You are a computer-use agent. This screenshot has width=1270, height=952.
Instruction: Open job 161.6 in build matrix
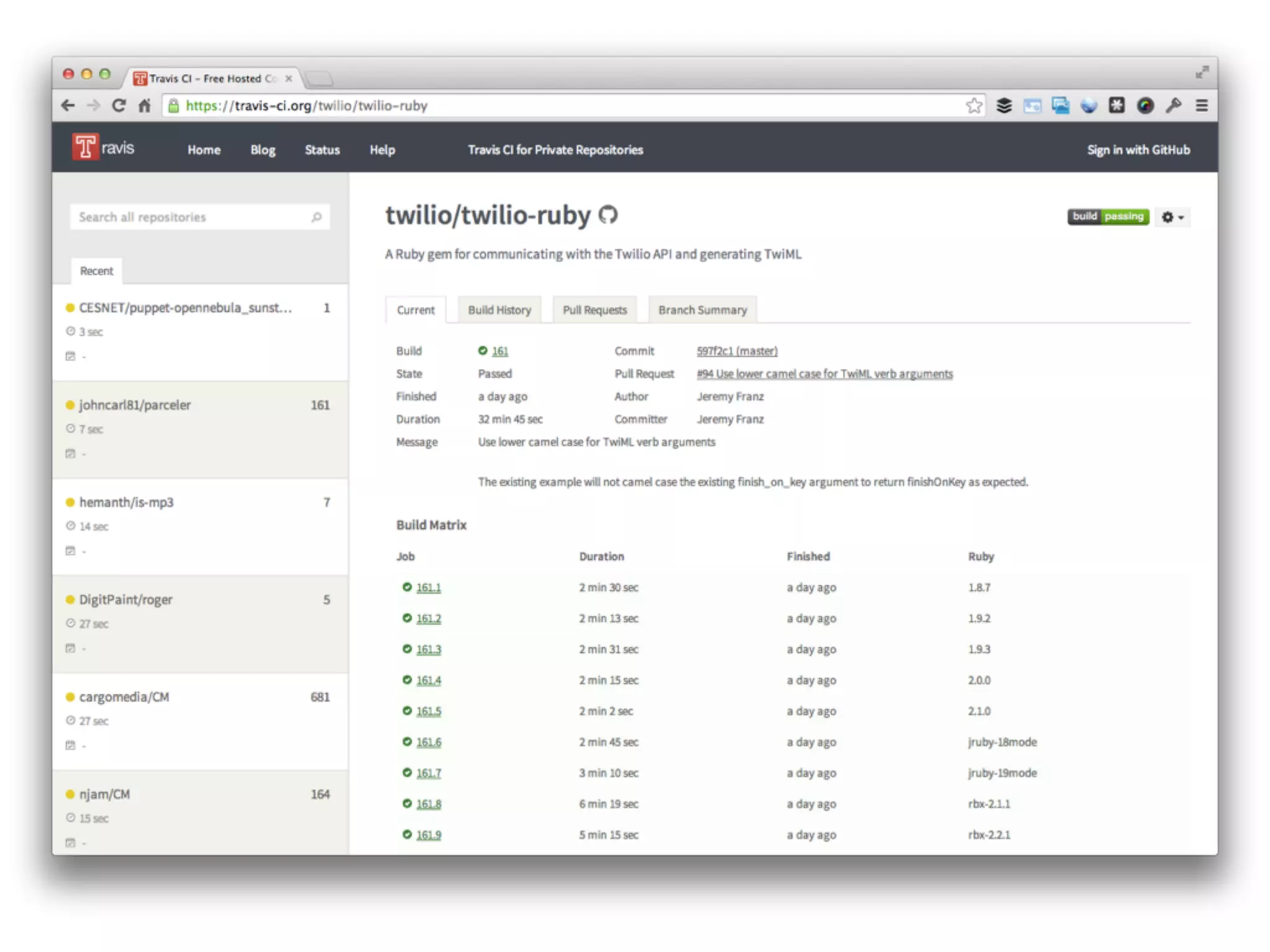coord(429,742)
